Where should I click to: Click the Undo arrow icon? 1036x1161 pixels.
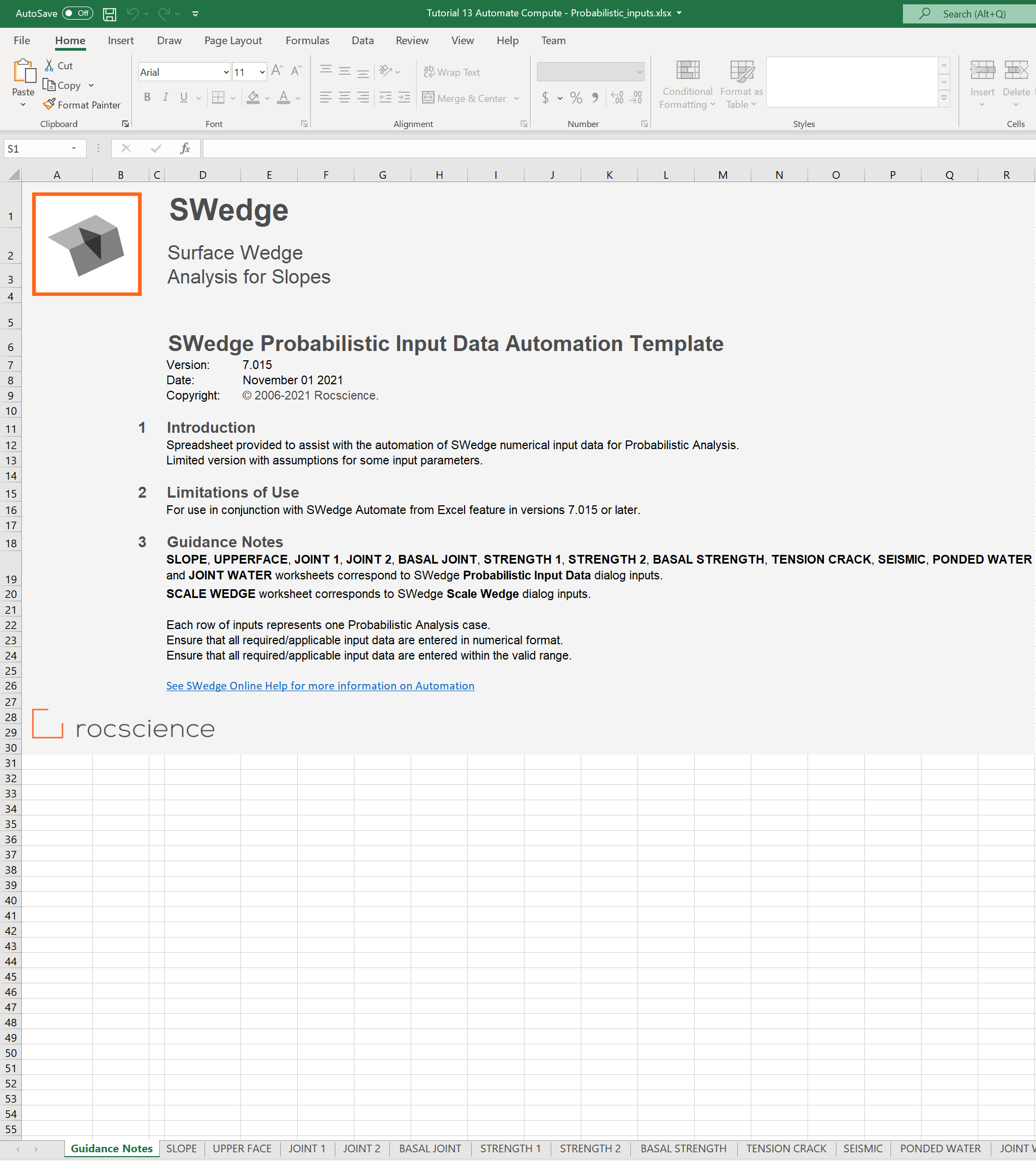pos(132,14)
